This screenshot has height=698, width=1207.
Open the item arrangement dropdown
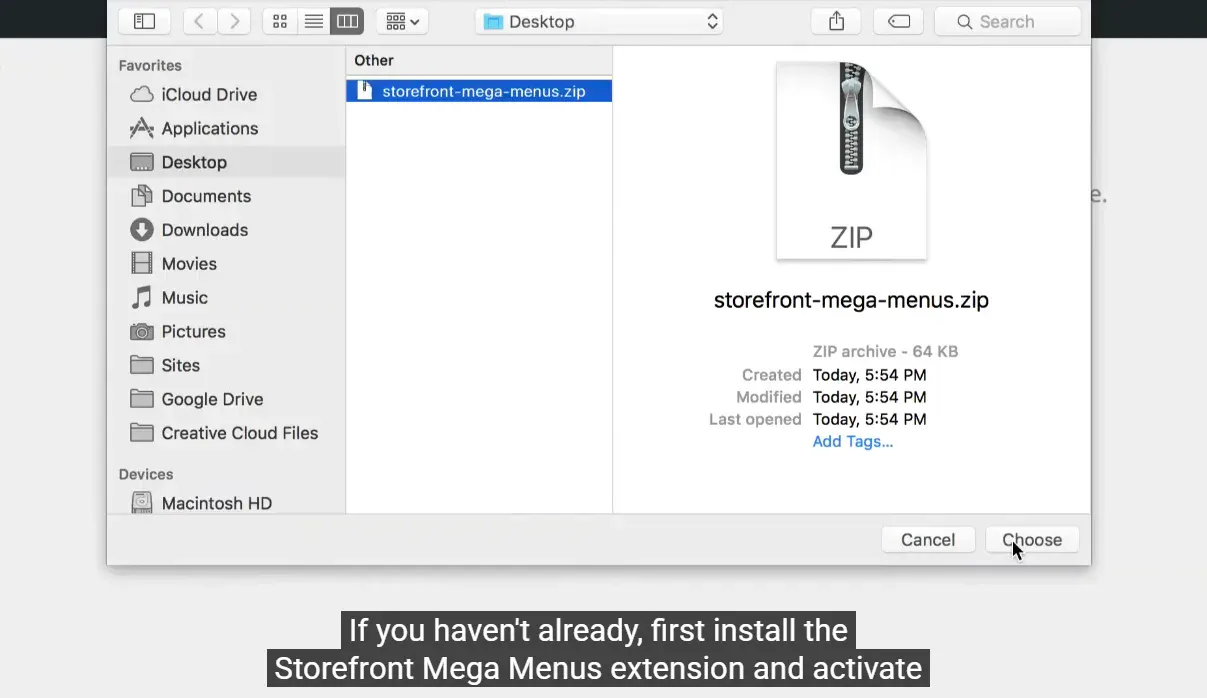click(402, 21)
